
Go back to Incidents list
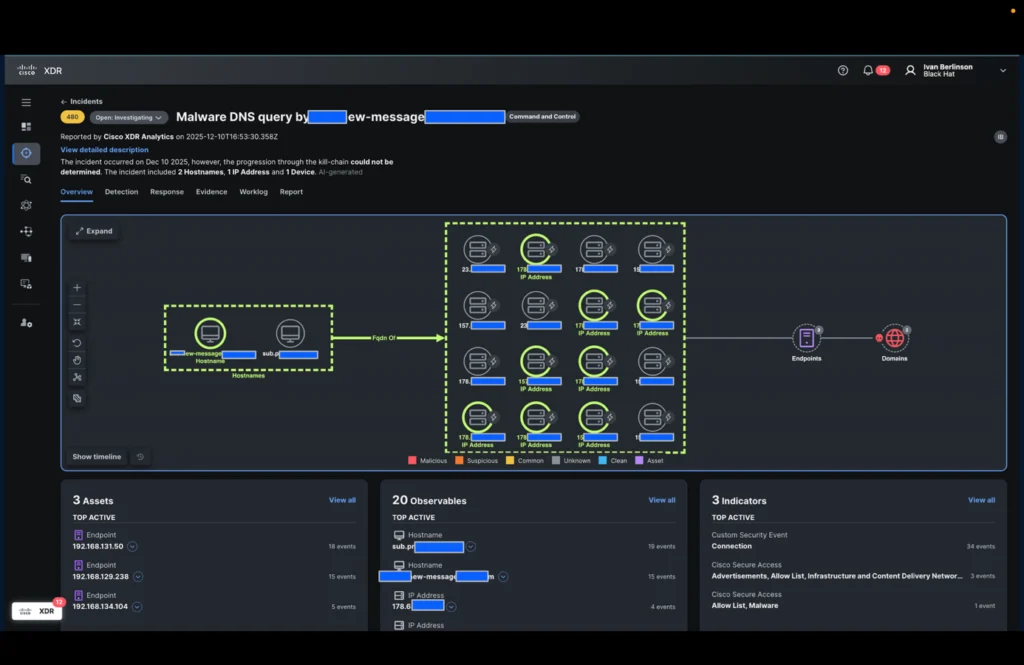(x=82, y=102)
